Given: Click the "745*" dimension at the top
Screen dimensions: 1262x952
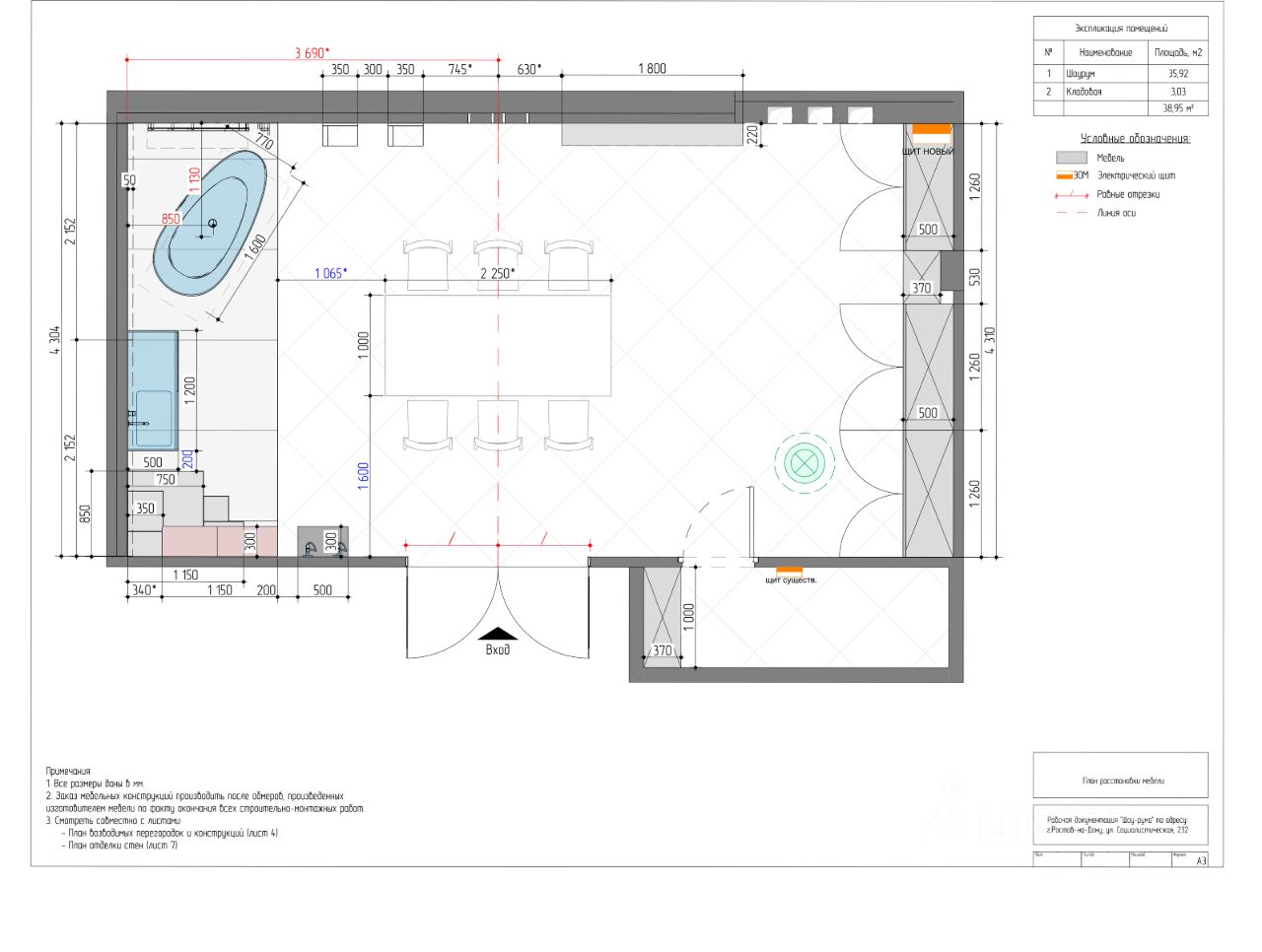Looking at the screenshot, I should point(459,69).
